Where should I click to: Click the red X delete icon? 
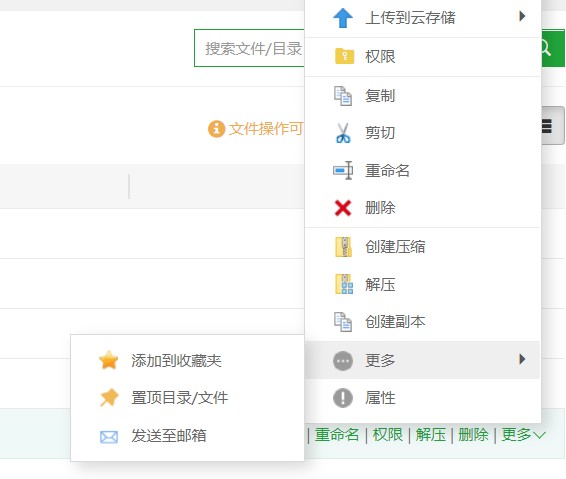(343, 208)
